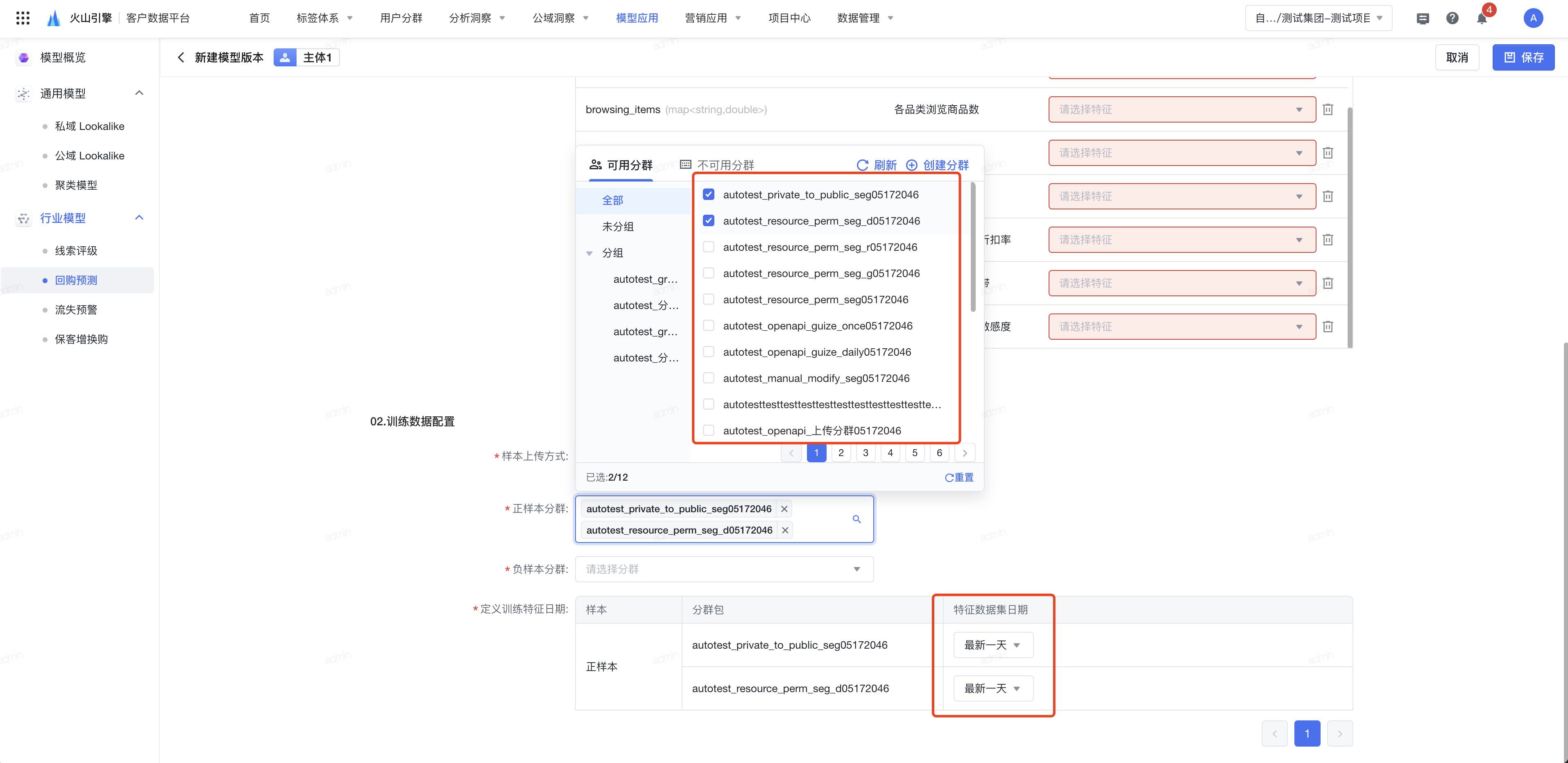Viewport: 1568px width, 763px height.
Task: Click inside the 正样本分群 selection field
Action: coord(724,520)
